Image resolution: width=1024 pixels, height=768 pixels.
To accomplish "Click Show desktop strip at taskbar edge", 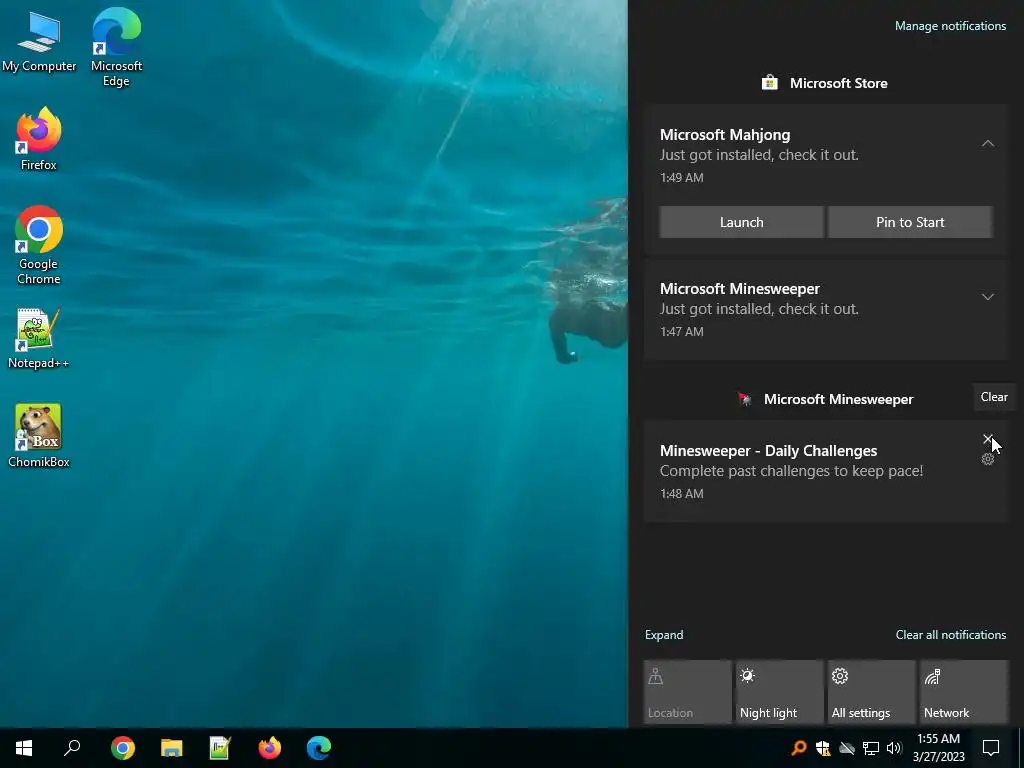I will coord(1021,748).
